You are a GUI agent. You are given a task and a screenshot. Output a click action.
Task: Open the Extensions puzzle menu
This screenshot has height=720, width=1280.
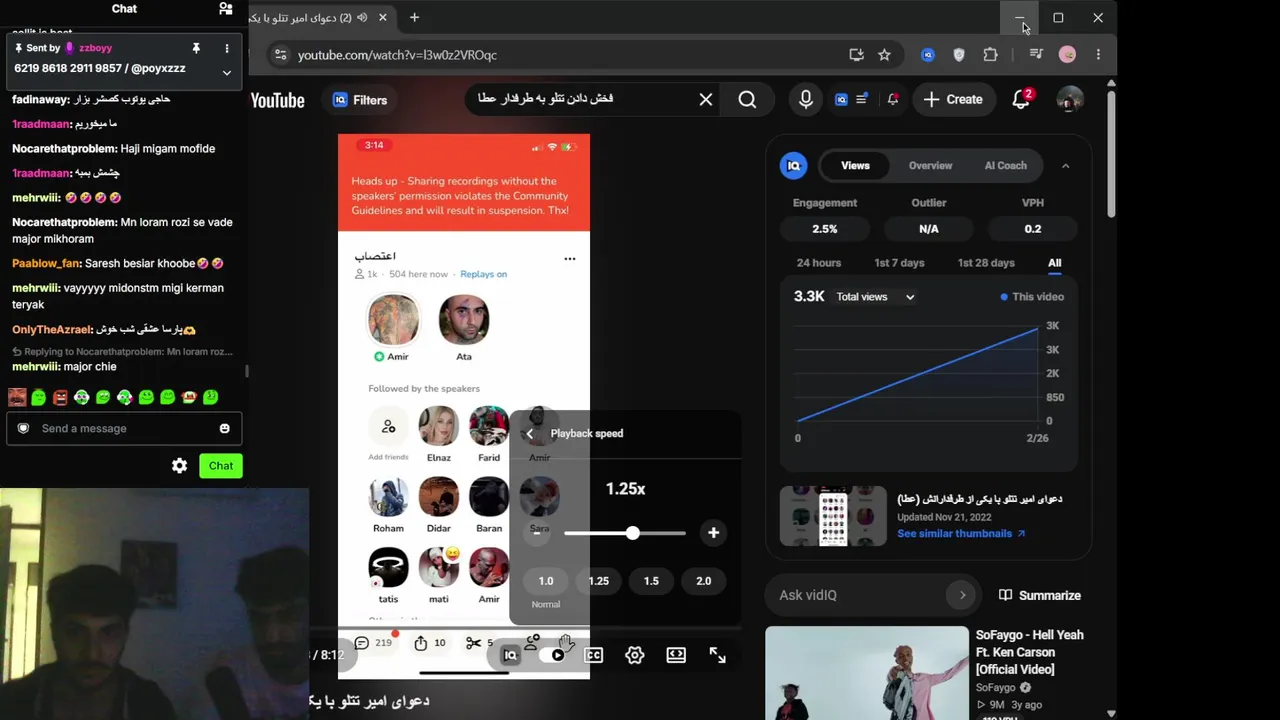990,55
